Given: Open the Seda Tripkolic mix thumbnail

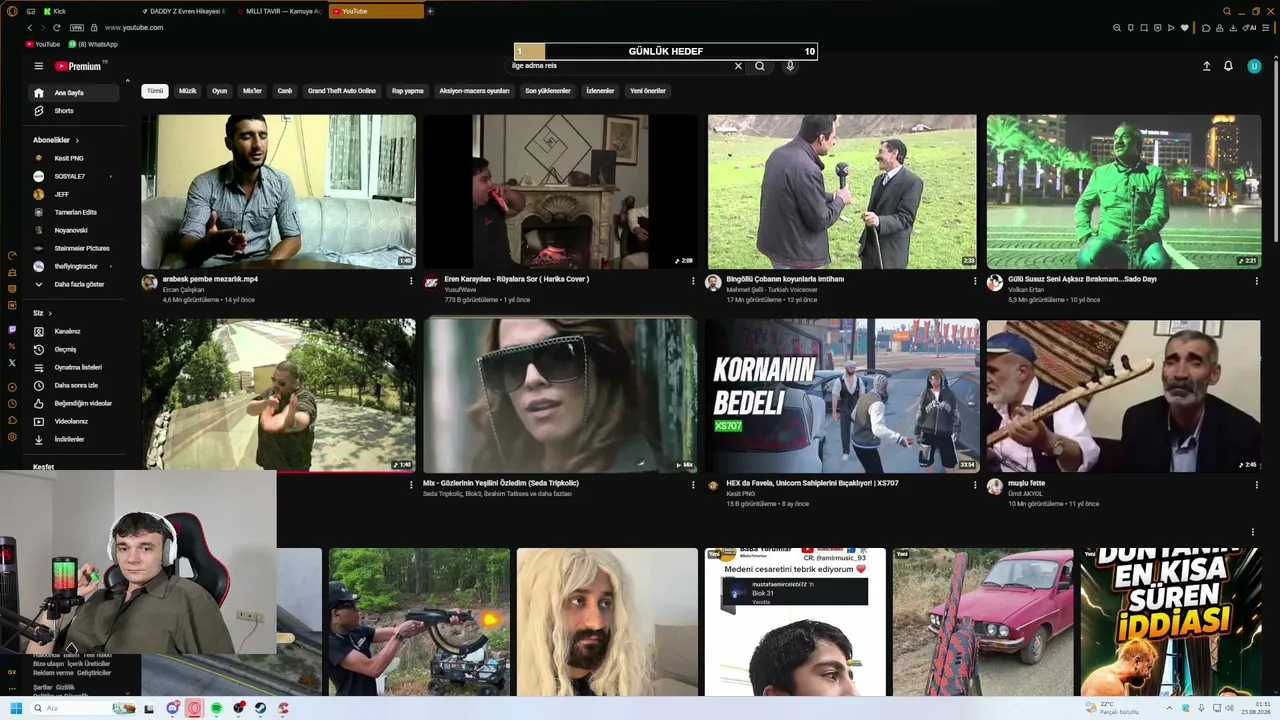Looking at the screenshot, I should coord(560,395).
